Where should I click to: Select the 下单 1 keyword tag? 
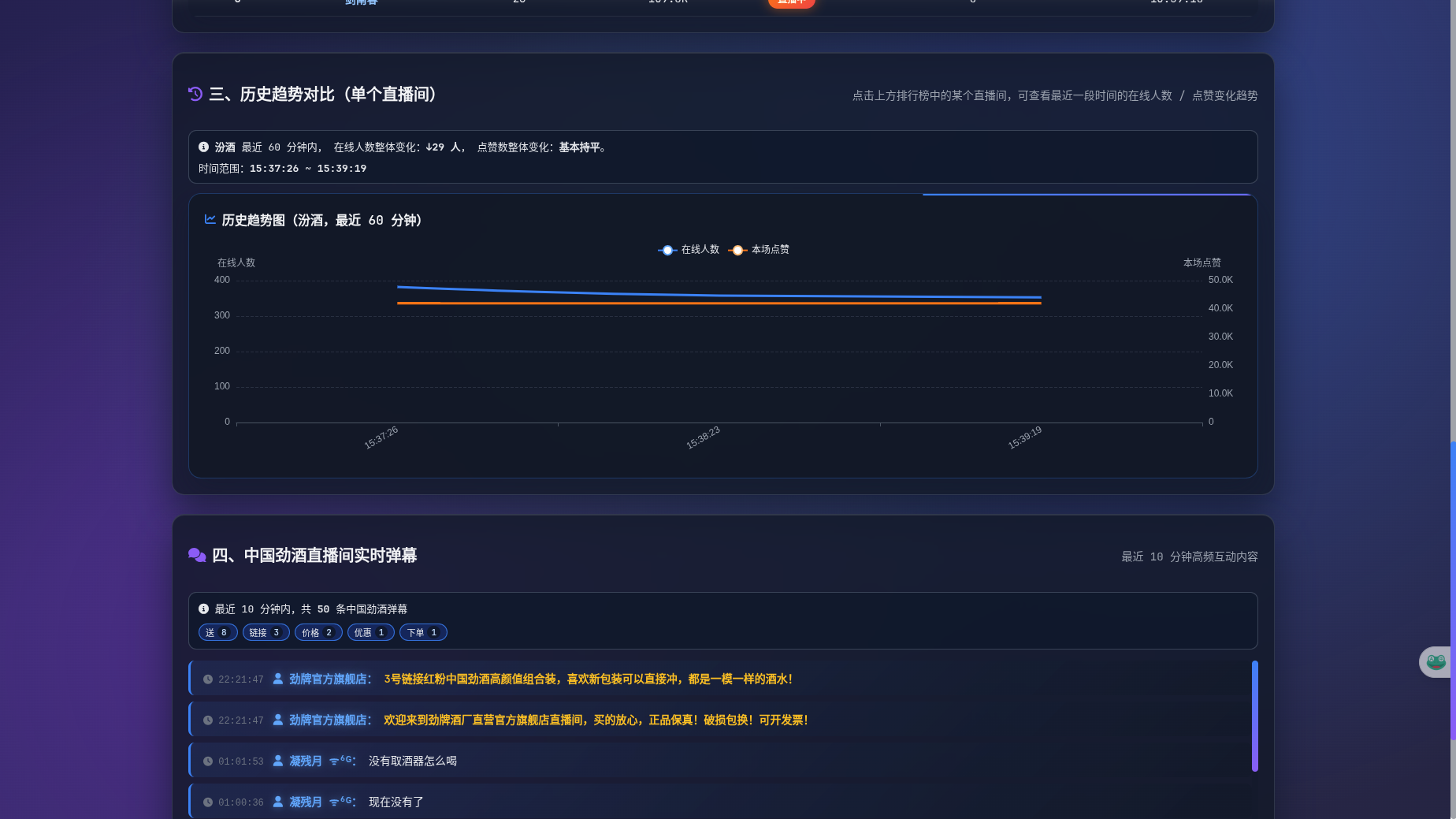(x=423, y=632)
